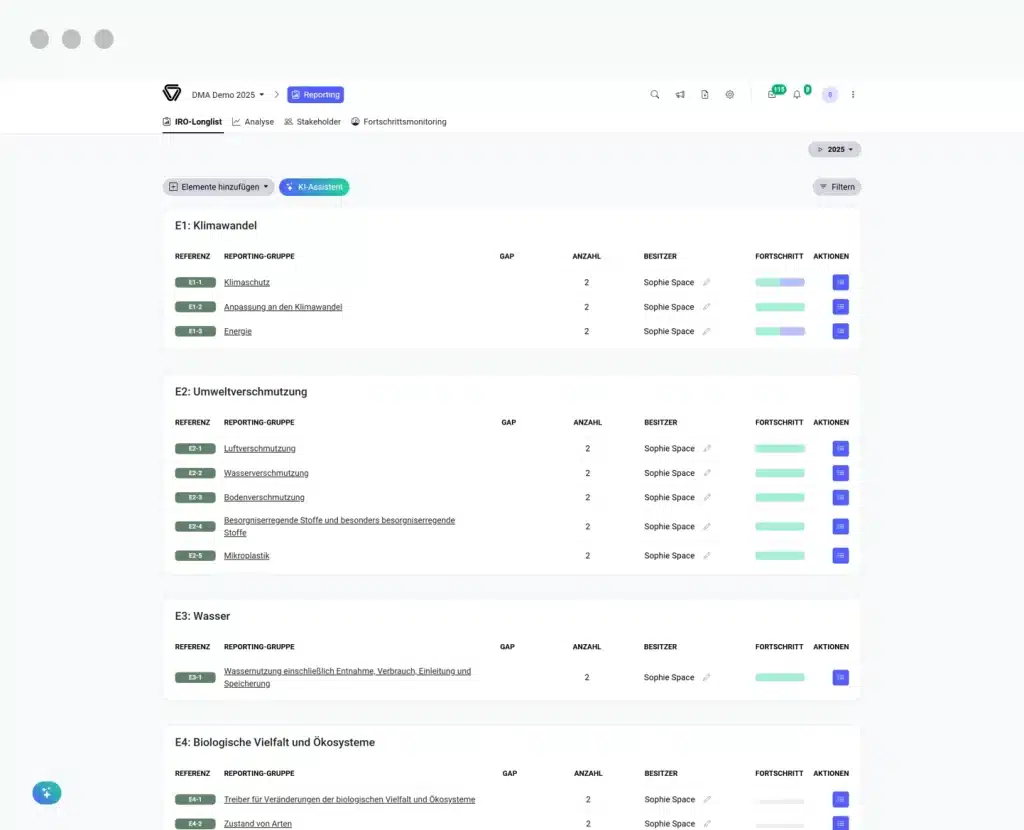Edit owner pencil for Mikroplastik row
Viewport: 1024px width, 830px height.
pos(707,556)
